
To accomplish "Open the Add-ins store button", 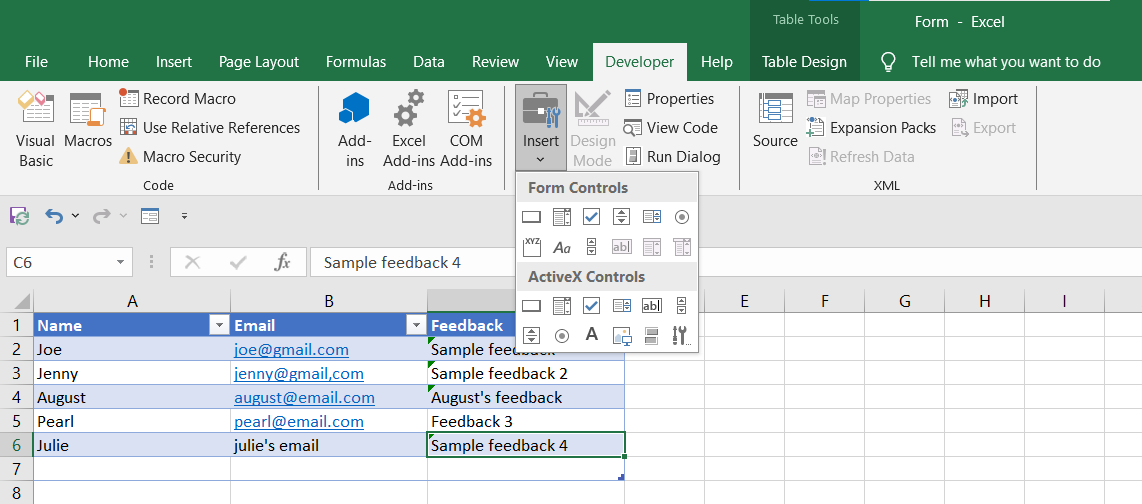I will point(355,130).
